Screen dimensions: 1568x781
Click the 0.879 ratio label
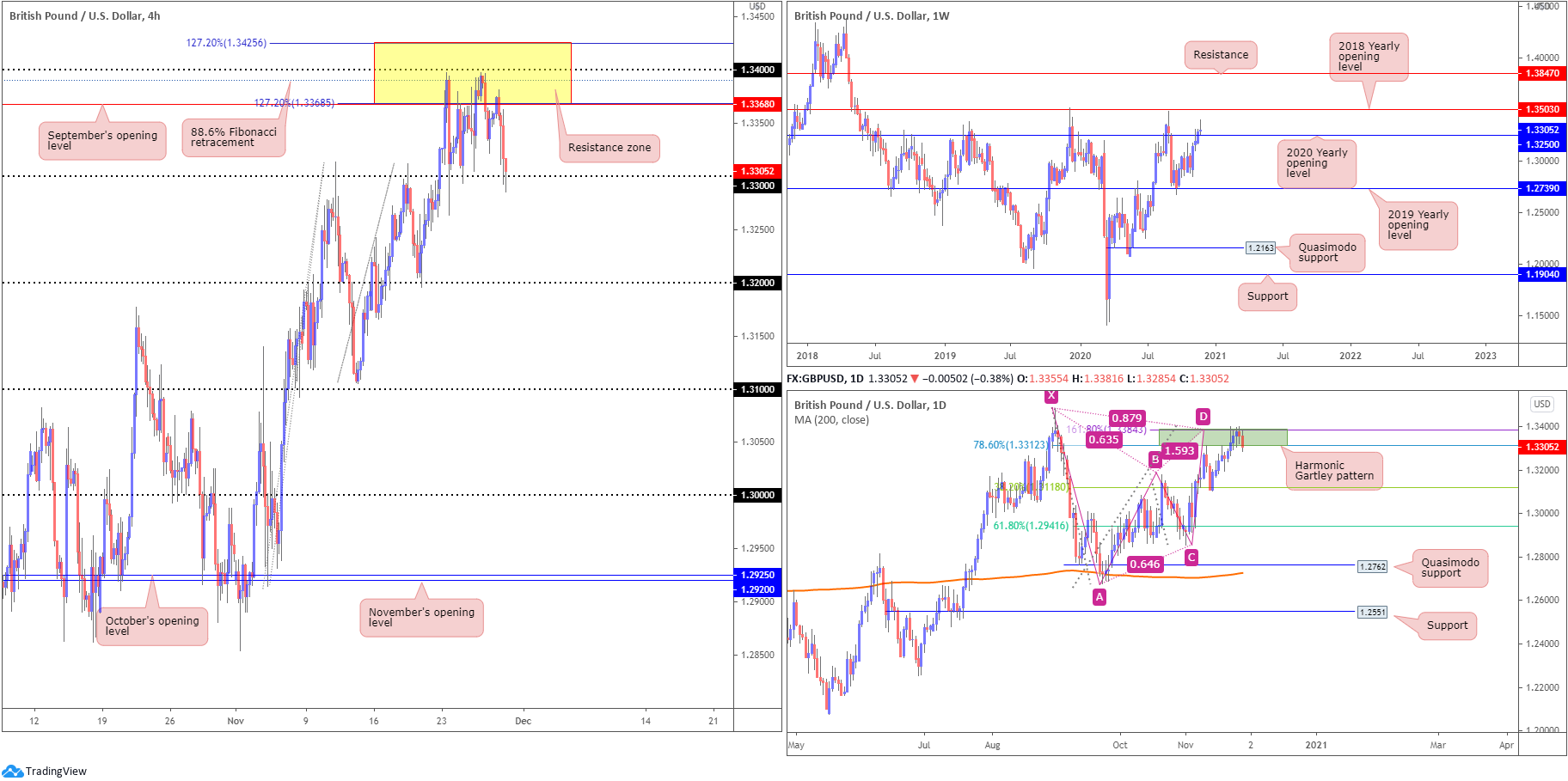[1126, 418]
